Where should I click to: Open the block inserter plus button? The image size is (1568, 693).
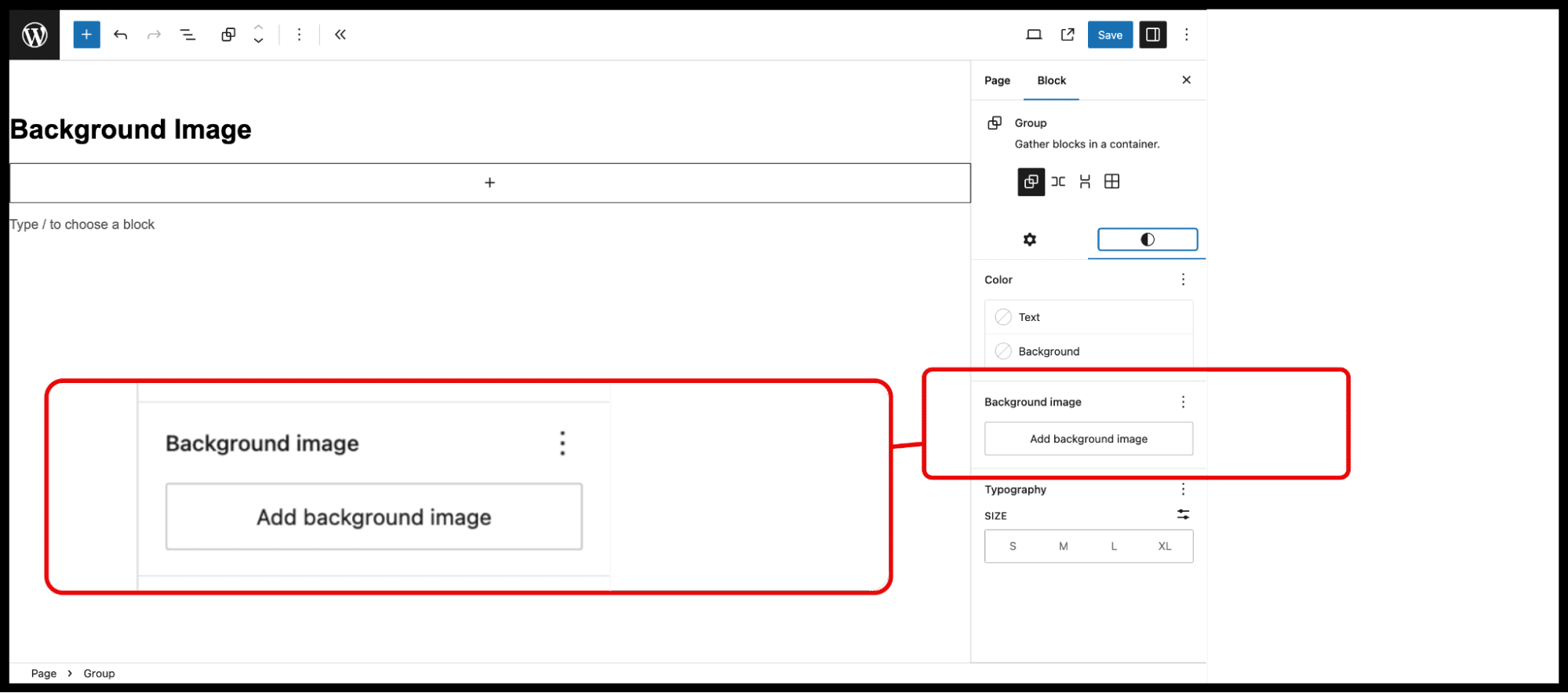pos(86,35)
